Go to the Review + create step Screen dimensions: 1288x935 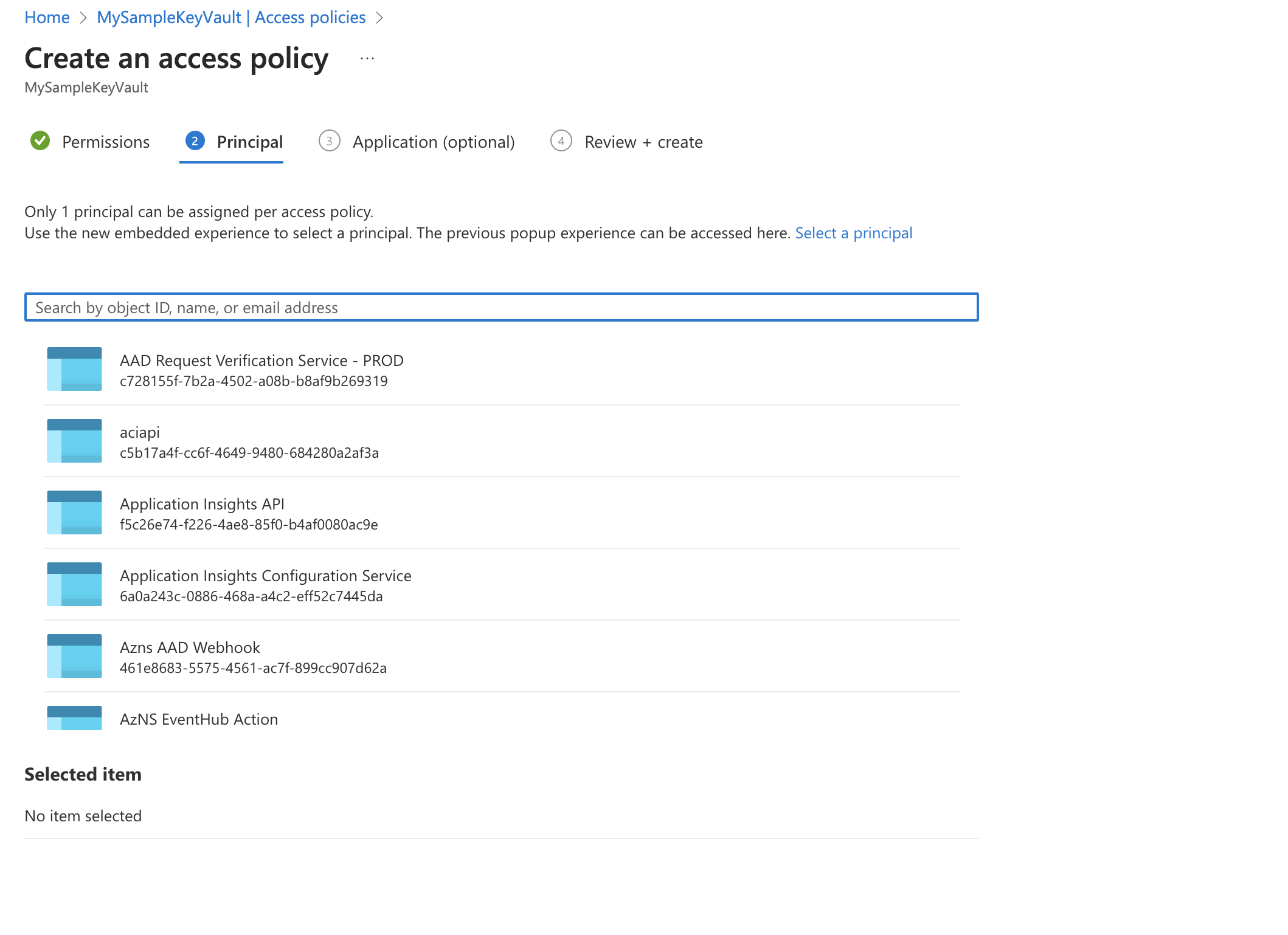click(x=643, y=142)
